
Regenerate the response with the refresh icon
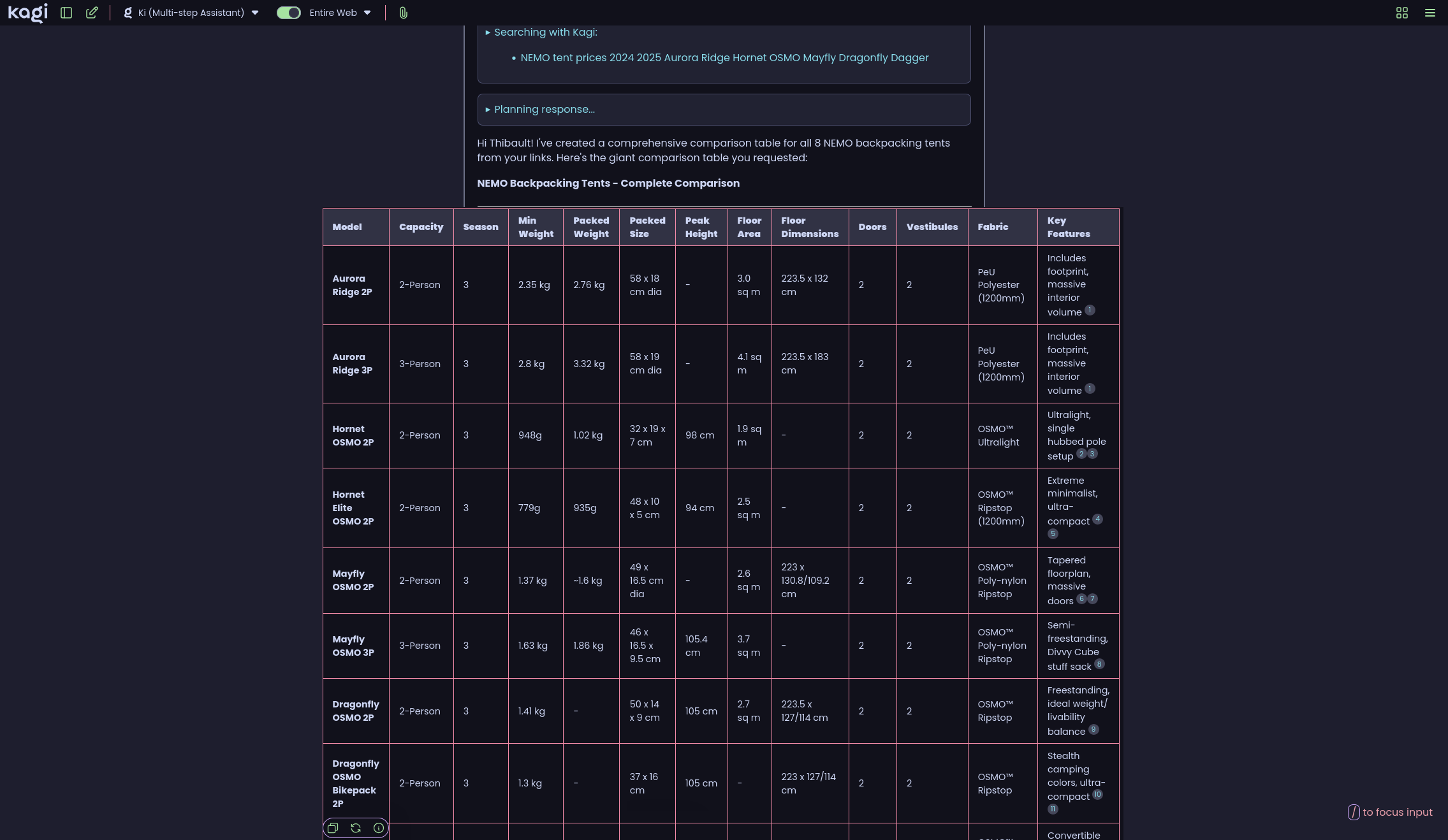[356, 828]
